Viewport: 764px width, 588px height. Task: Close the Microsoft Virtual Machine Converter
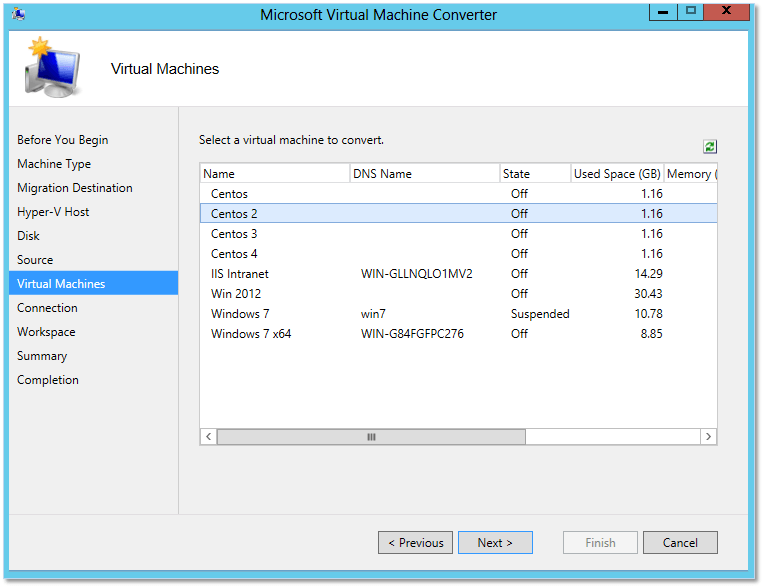coord(726,12)
